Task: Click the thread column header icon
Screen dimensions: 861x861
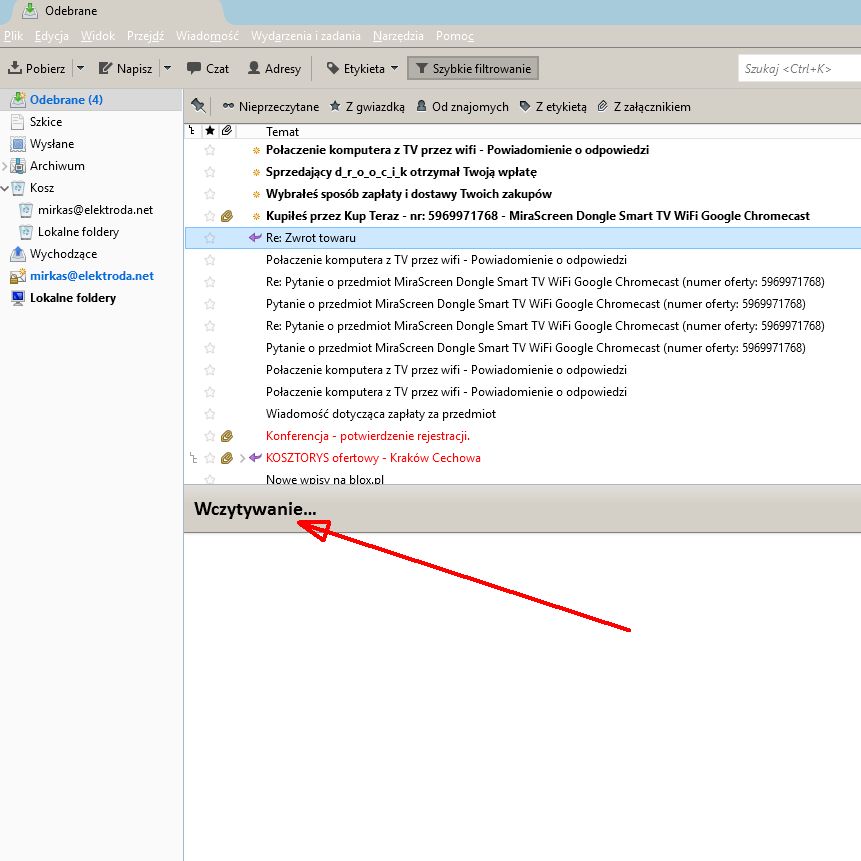Action: pos(192,131)
